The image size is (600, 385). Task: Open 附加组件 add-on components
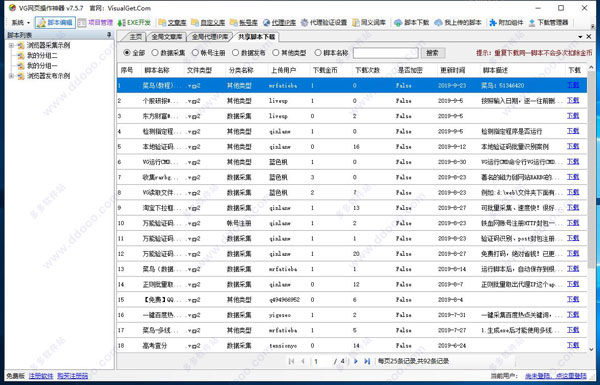(506, 23)
